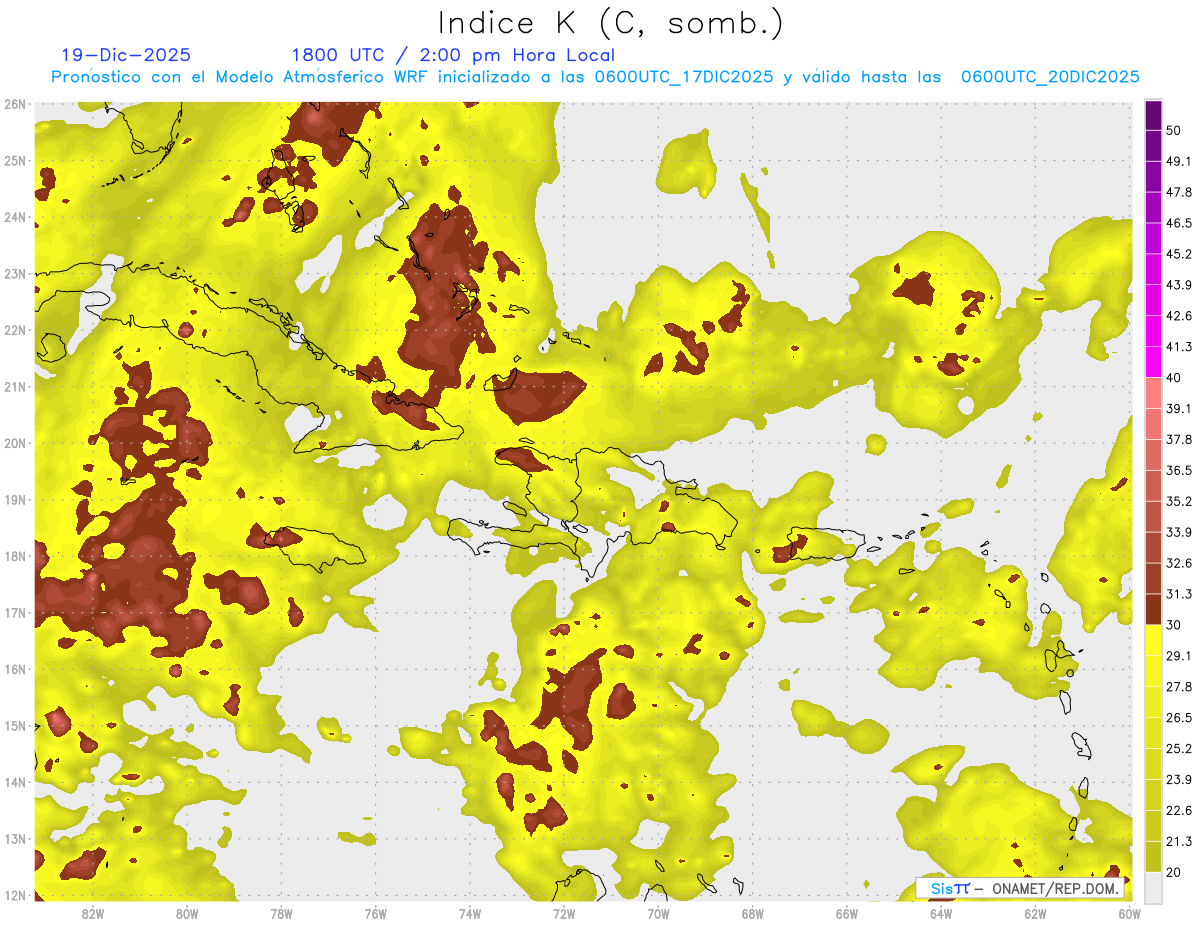
Task: Select the 24N latitude label
Action: click(15, 217)
